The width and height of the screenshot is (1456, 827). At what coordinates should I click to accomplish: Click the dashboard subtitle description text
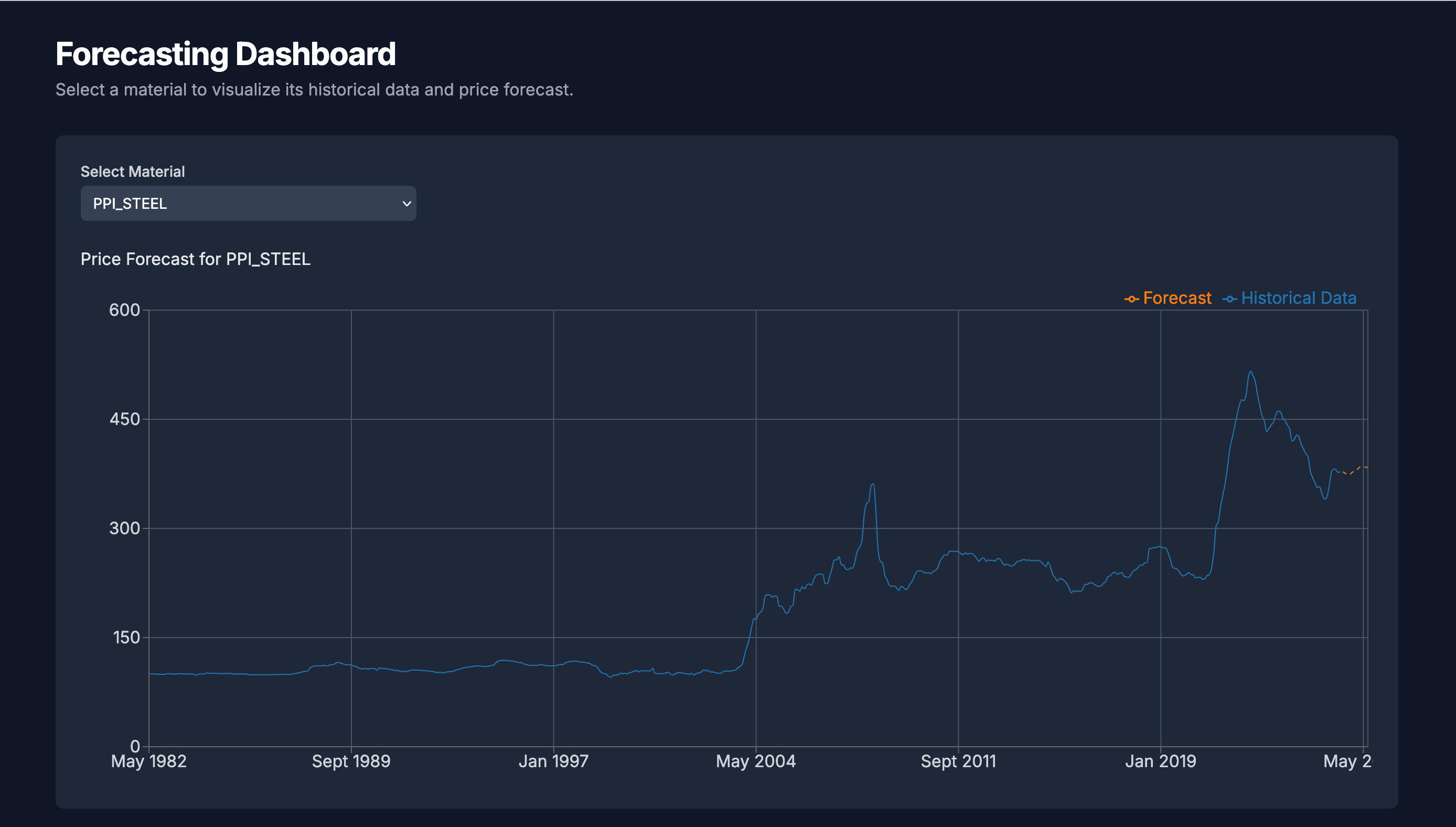[x=314, y=90]
